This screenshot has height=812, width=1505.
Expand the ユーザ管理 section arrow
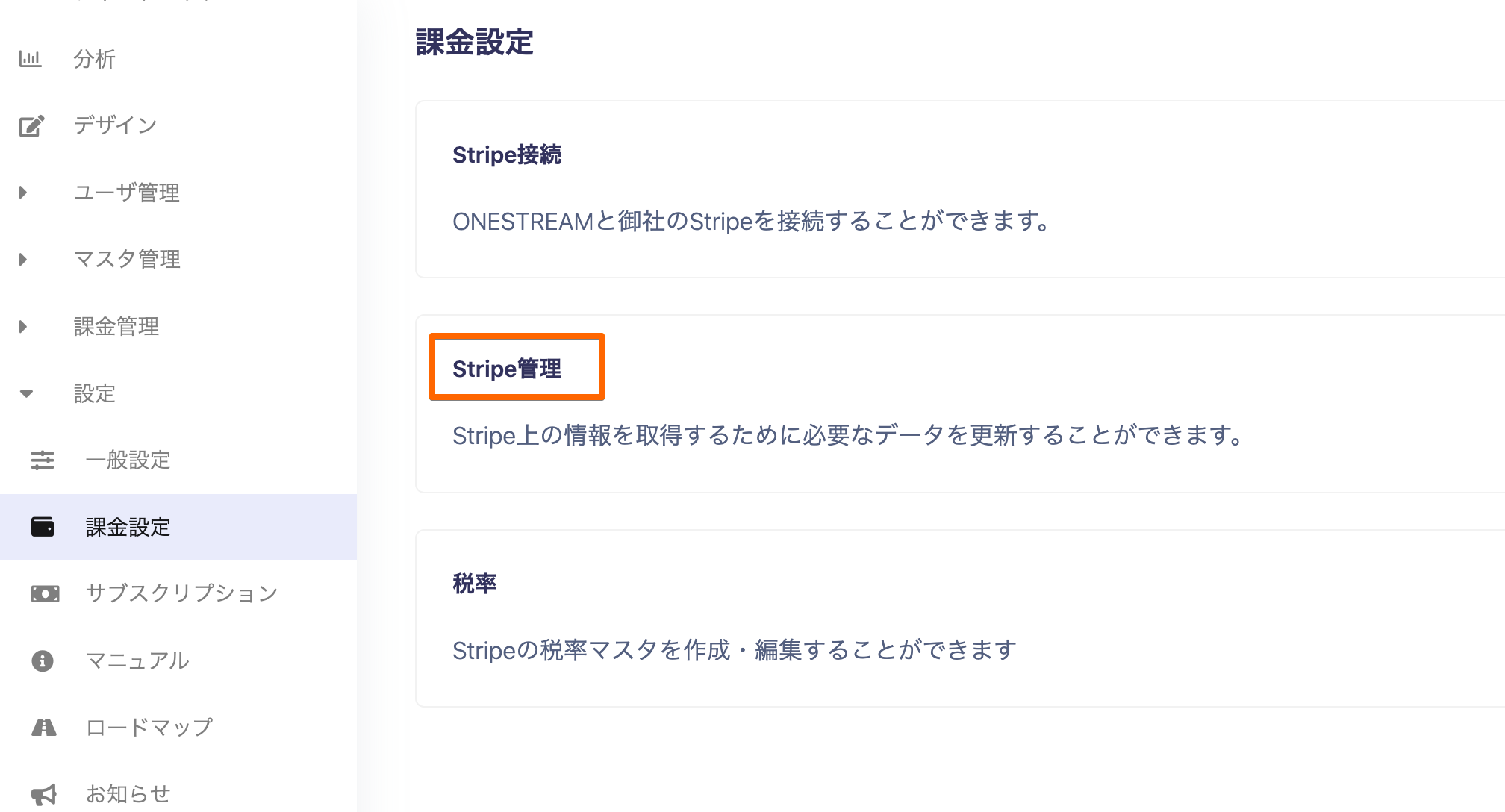pyautogui.click(x=23, y=193)
